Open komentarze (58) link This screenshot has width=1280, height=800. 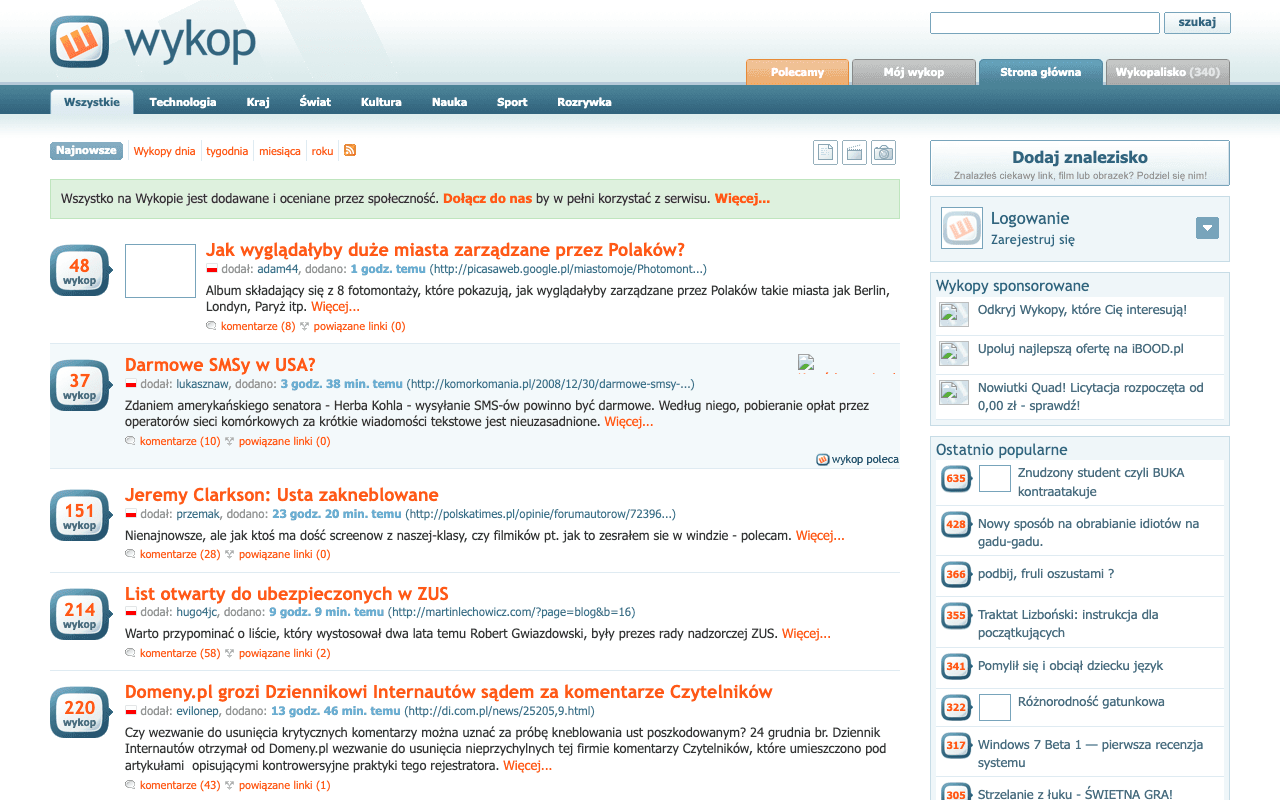pos(180,653)
